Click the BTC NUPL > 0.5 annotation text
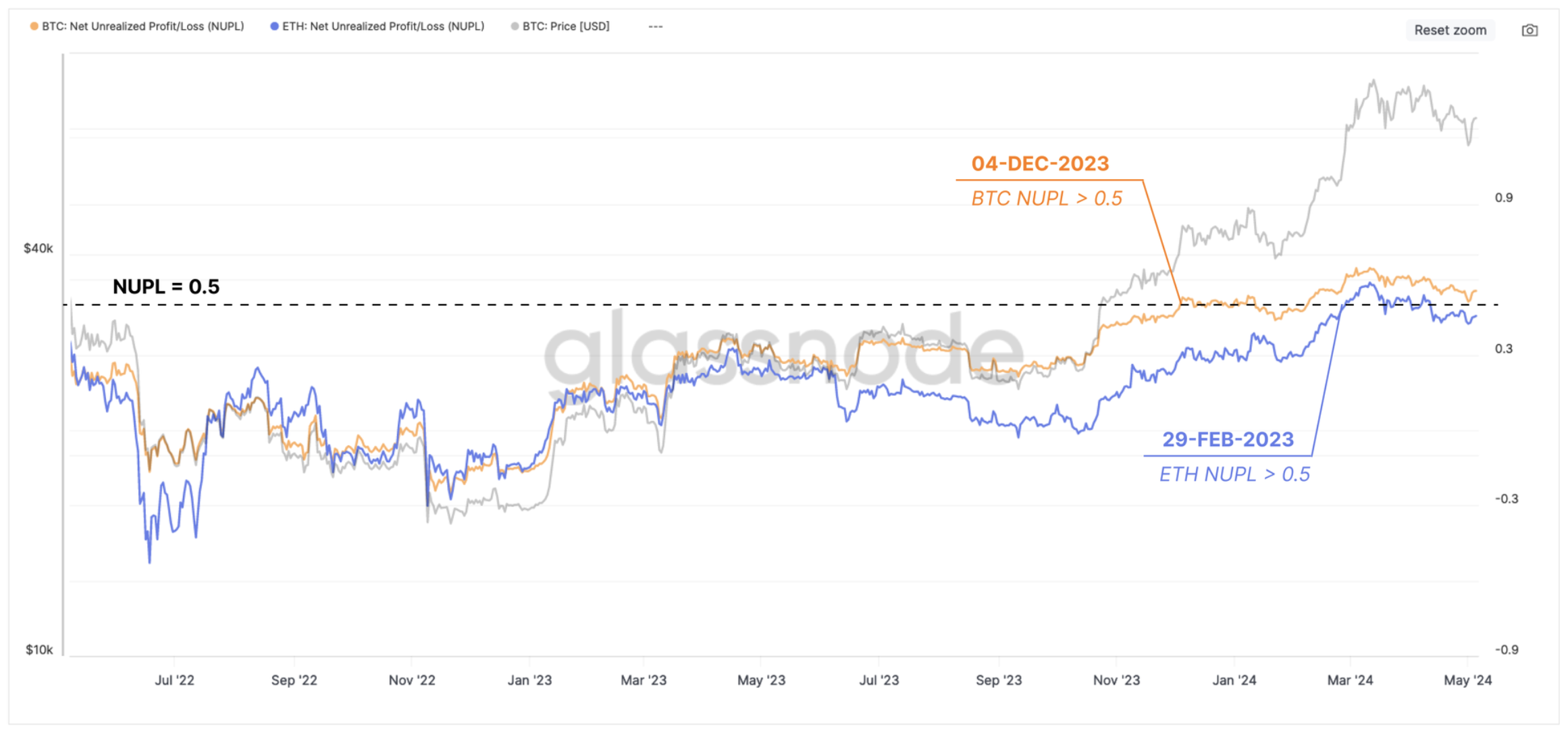Image resolution: width=1568 pixels, height=733 pixels. pyautogui.click(x=1047, y=199)
